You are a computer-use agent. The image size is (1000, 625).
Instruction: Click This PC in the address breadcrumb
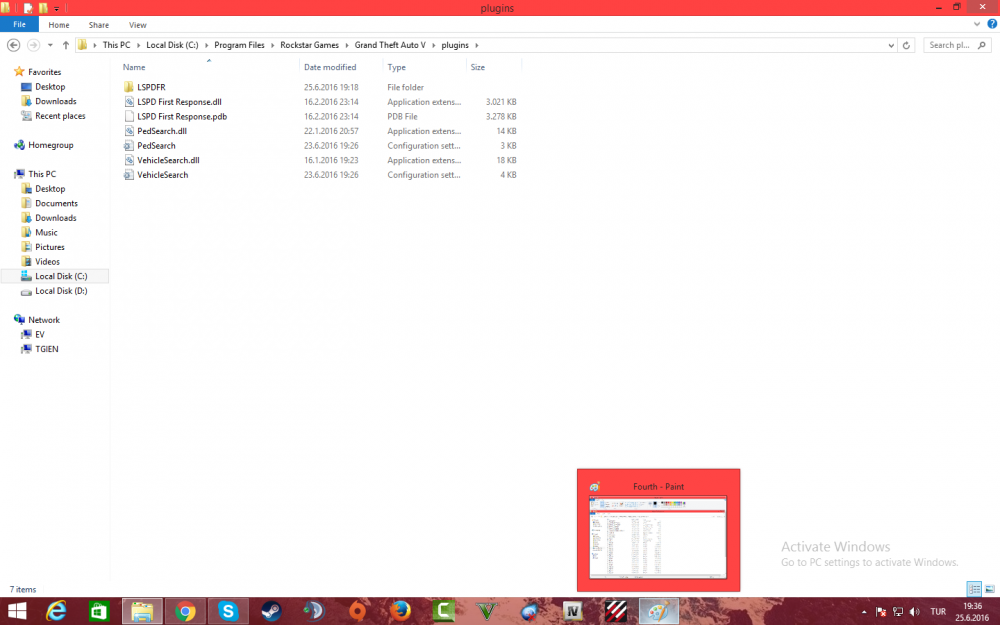pos(116,45)
